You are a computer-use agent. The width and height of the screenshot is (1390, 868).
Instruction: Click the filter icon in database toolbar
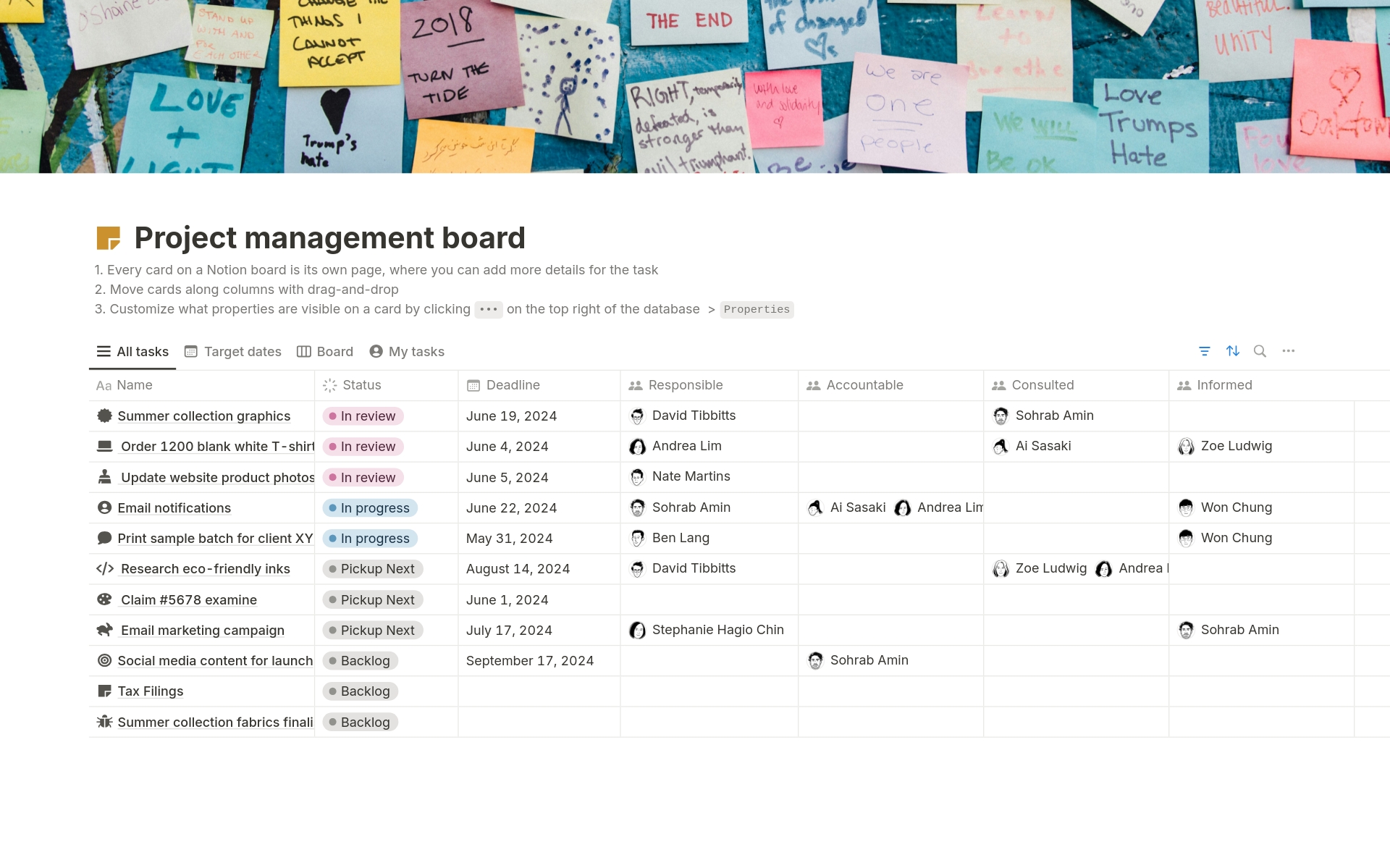1205,351
